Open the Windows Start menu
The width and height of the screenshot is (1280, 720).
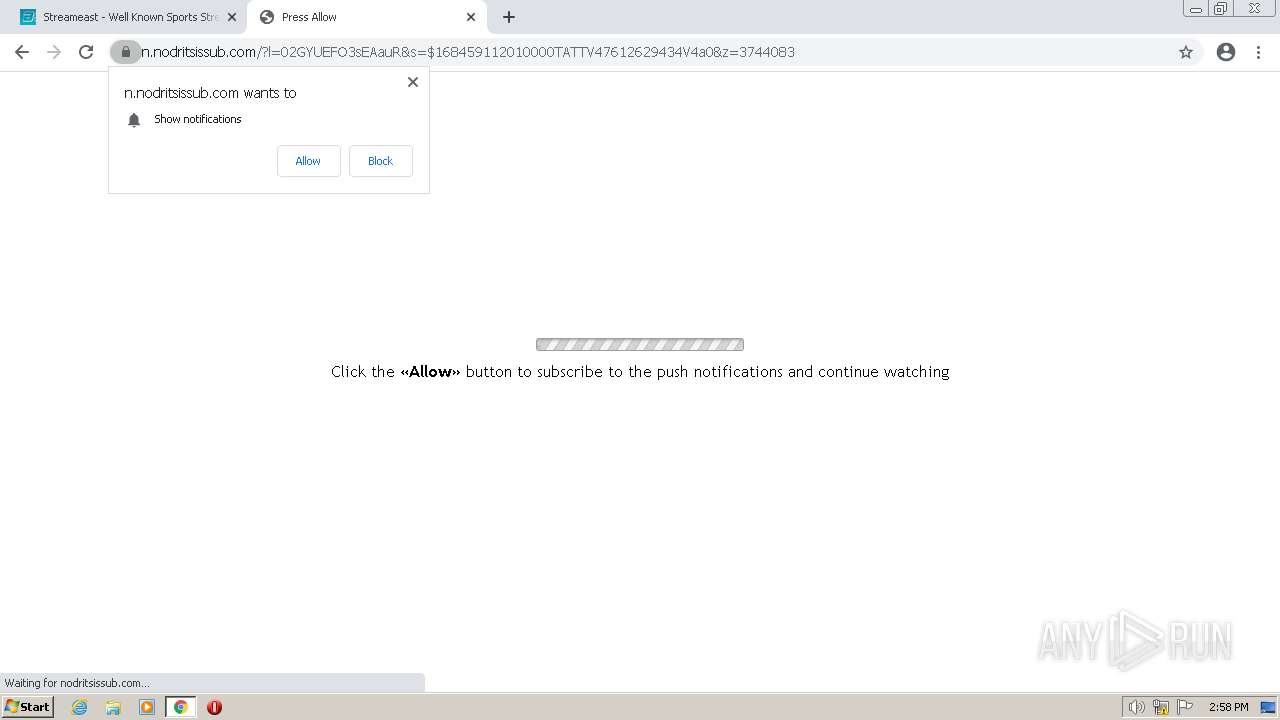tap(28, 707)
